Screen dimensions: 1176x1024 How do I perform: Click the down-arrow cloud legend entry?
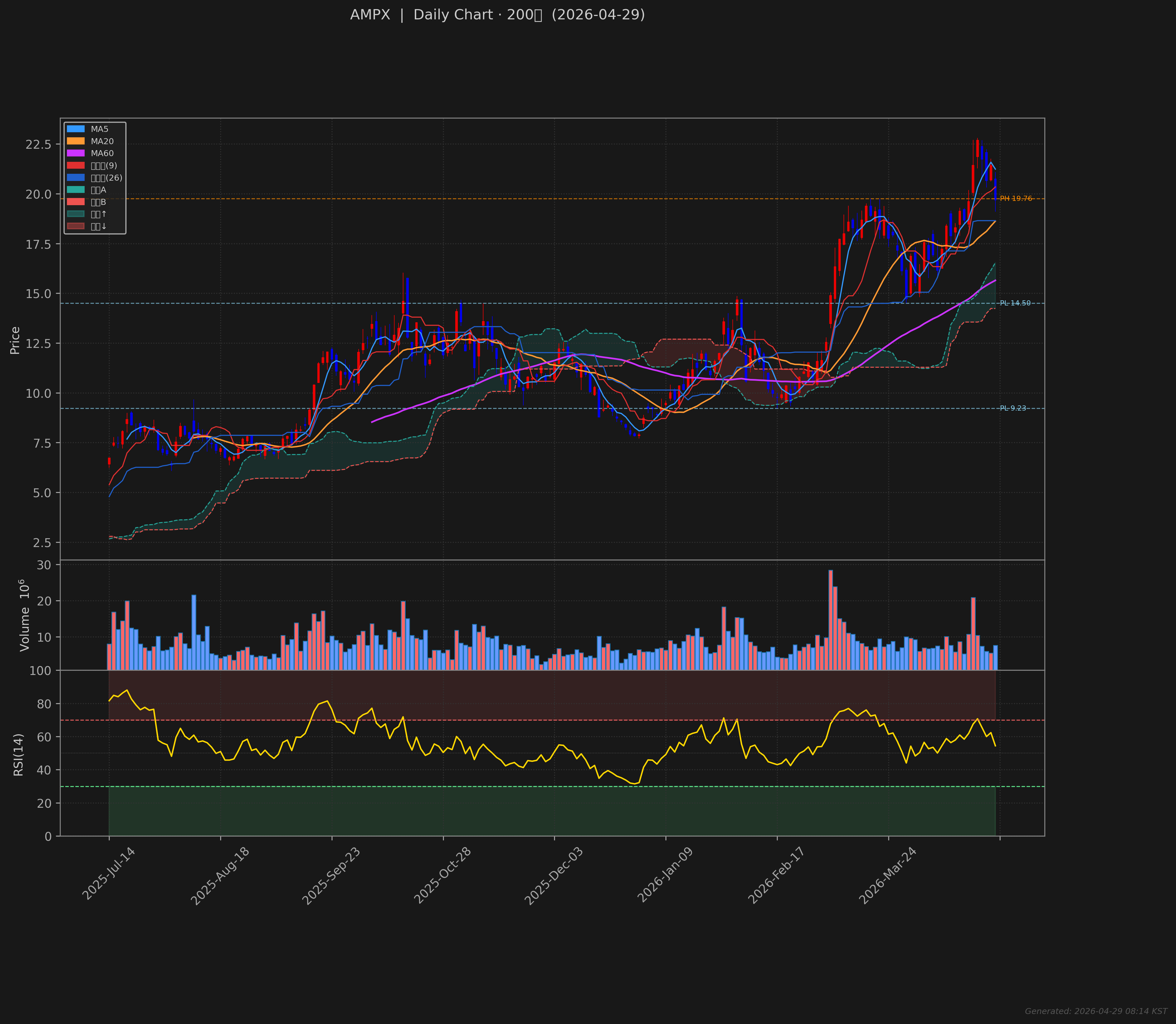(75, 226)
